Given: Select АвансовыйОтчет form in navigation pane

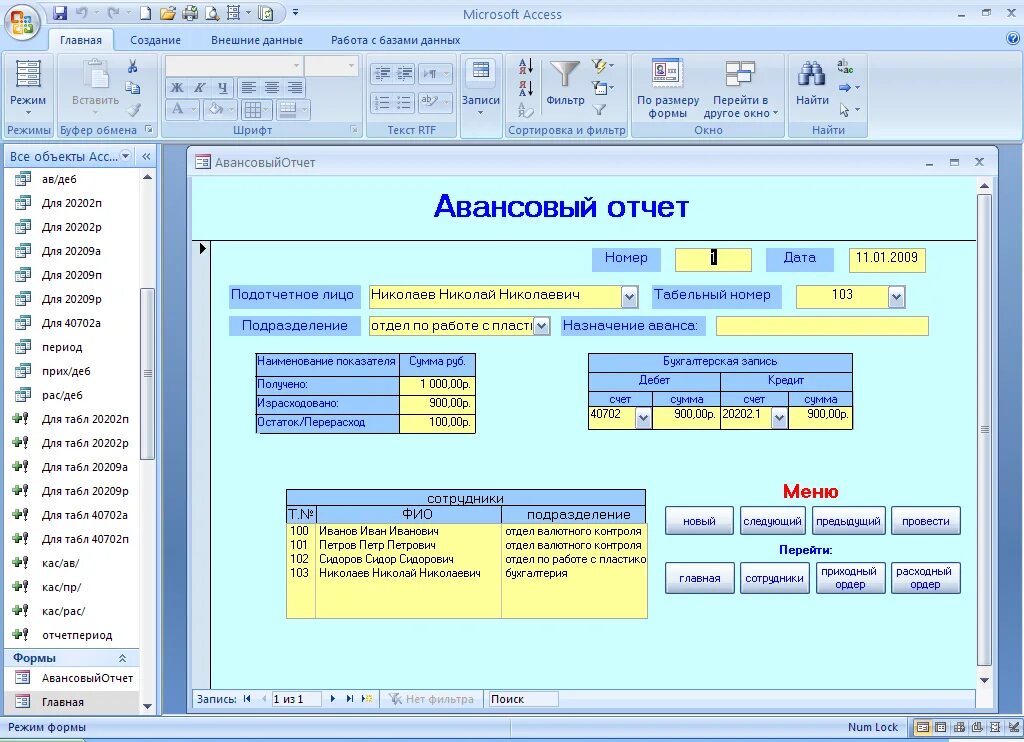Looking at the screenshot, I should click(87, 678).
